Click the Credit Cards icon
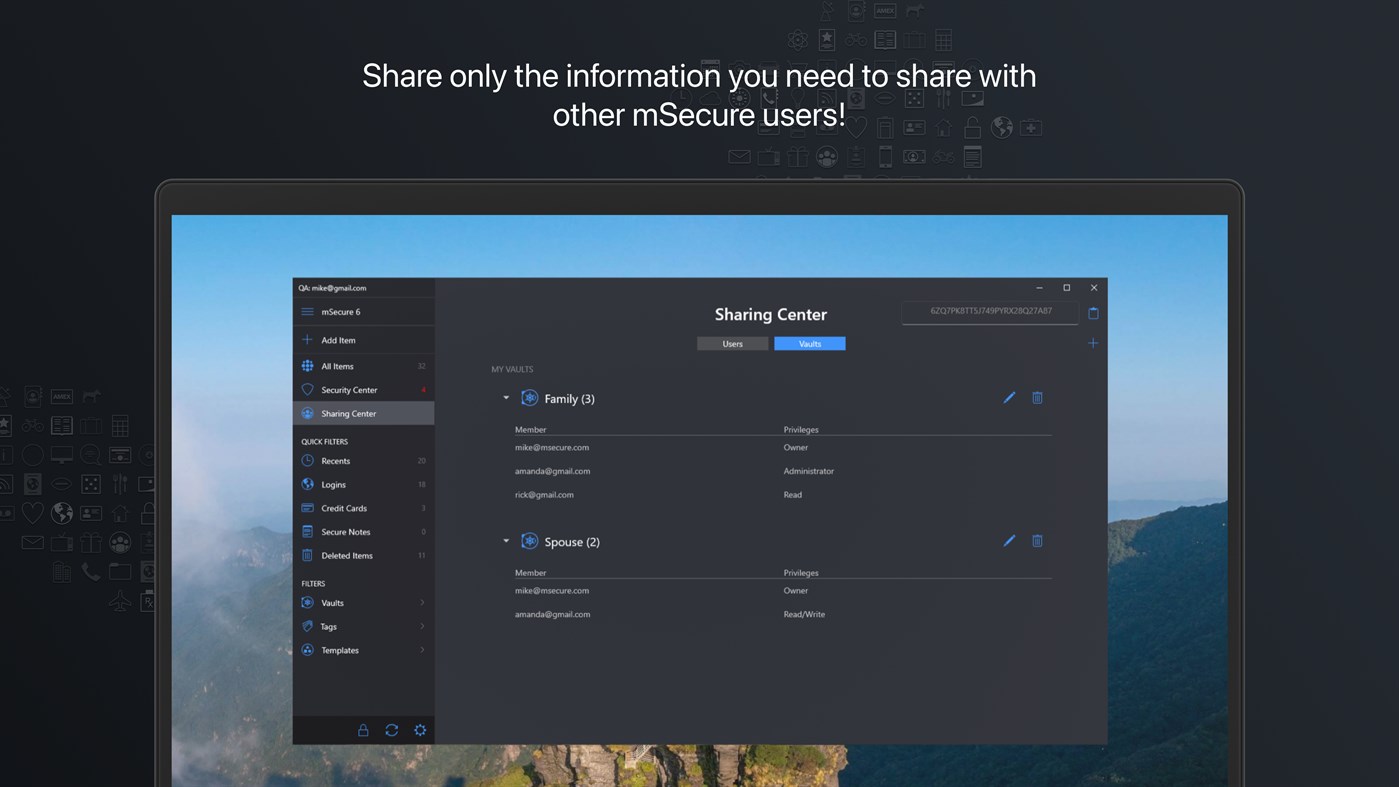The image size is (1399, 787). pos(307,508)
